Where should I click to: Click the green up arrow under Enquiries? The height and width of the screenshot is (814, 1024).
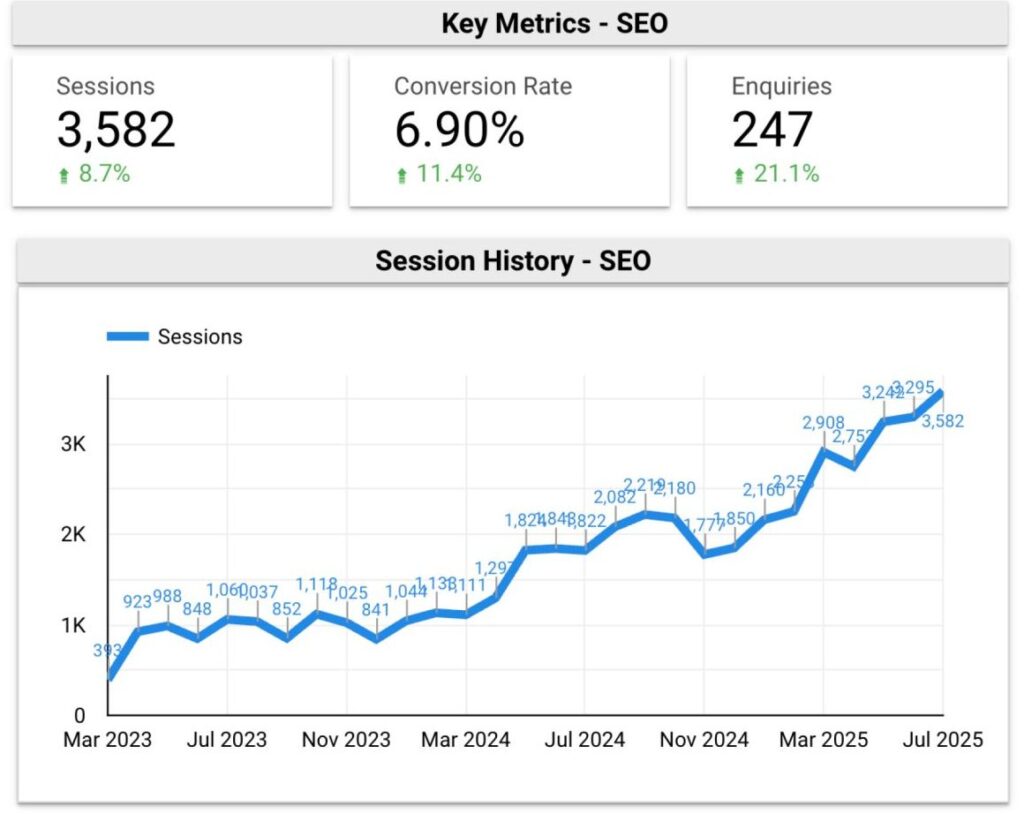739,175
